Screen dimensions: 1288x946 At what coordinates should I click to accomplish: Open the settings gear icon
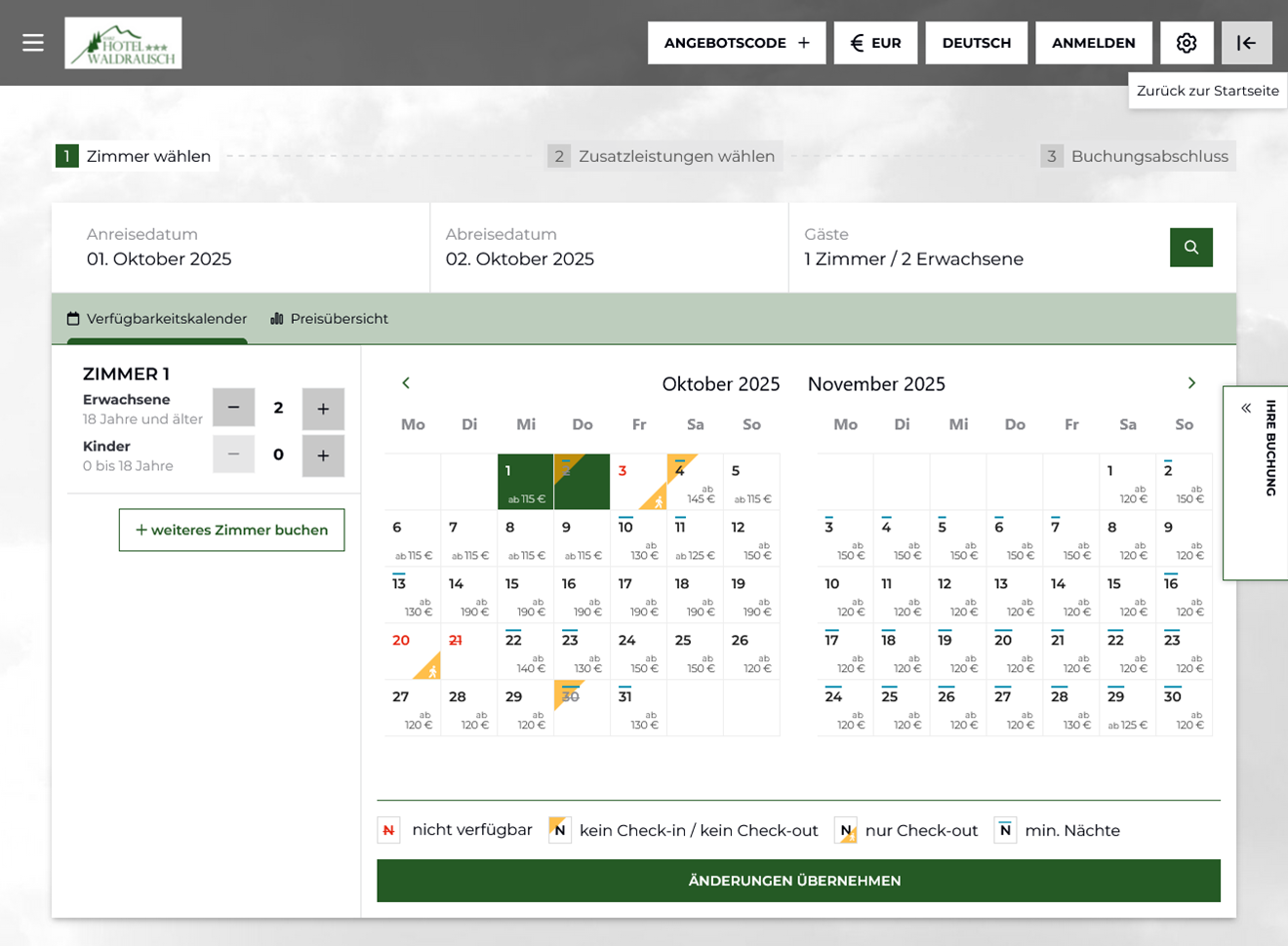[1186, 43]
